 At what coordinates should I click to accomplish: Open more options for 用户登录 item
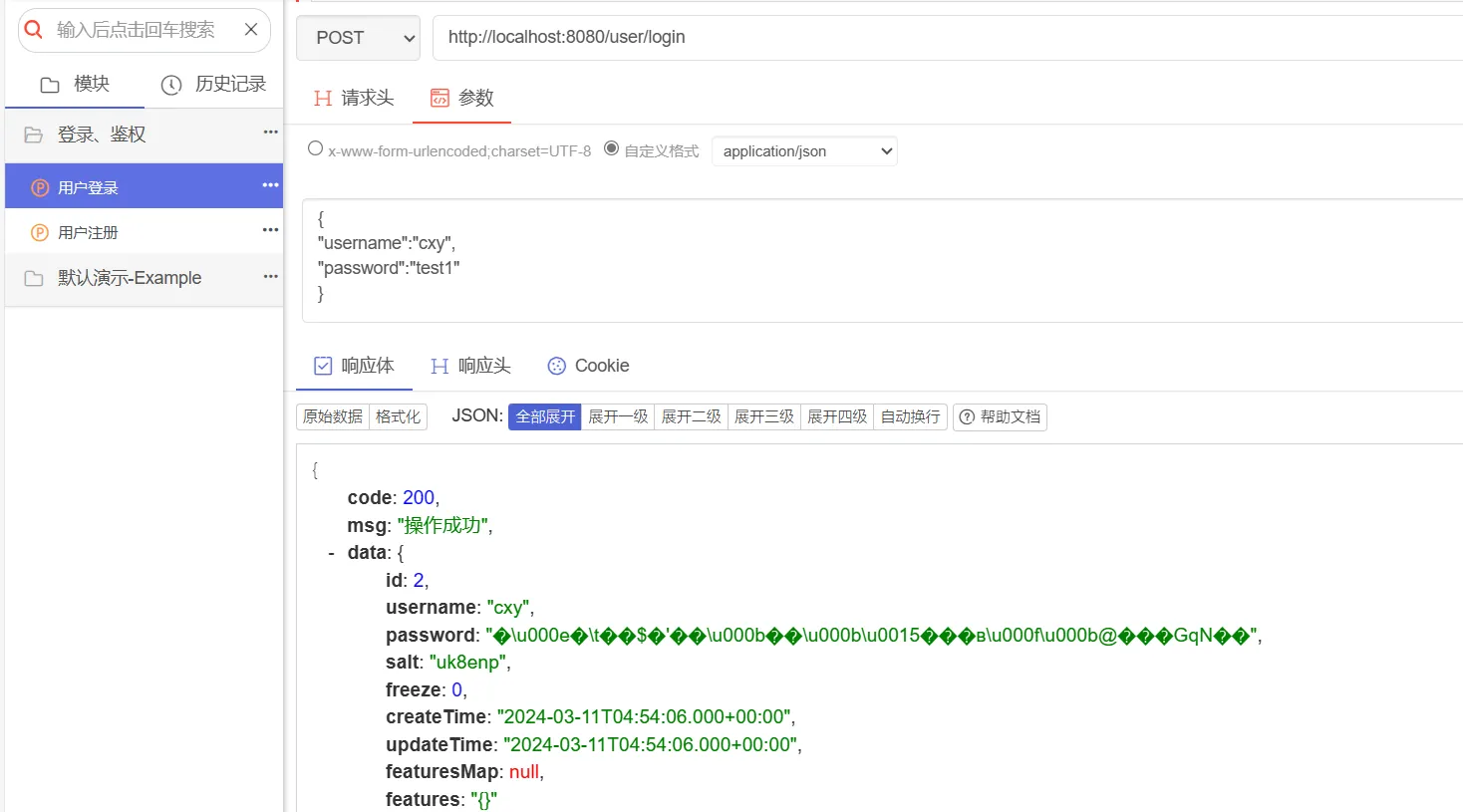(270, 185)
